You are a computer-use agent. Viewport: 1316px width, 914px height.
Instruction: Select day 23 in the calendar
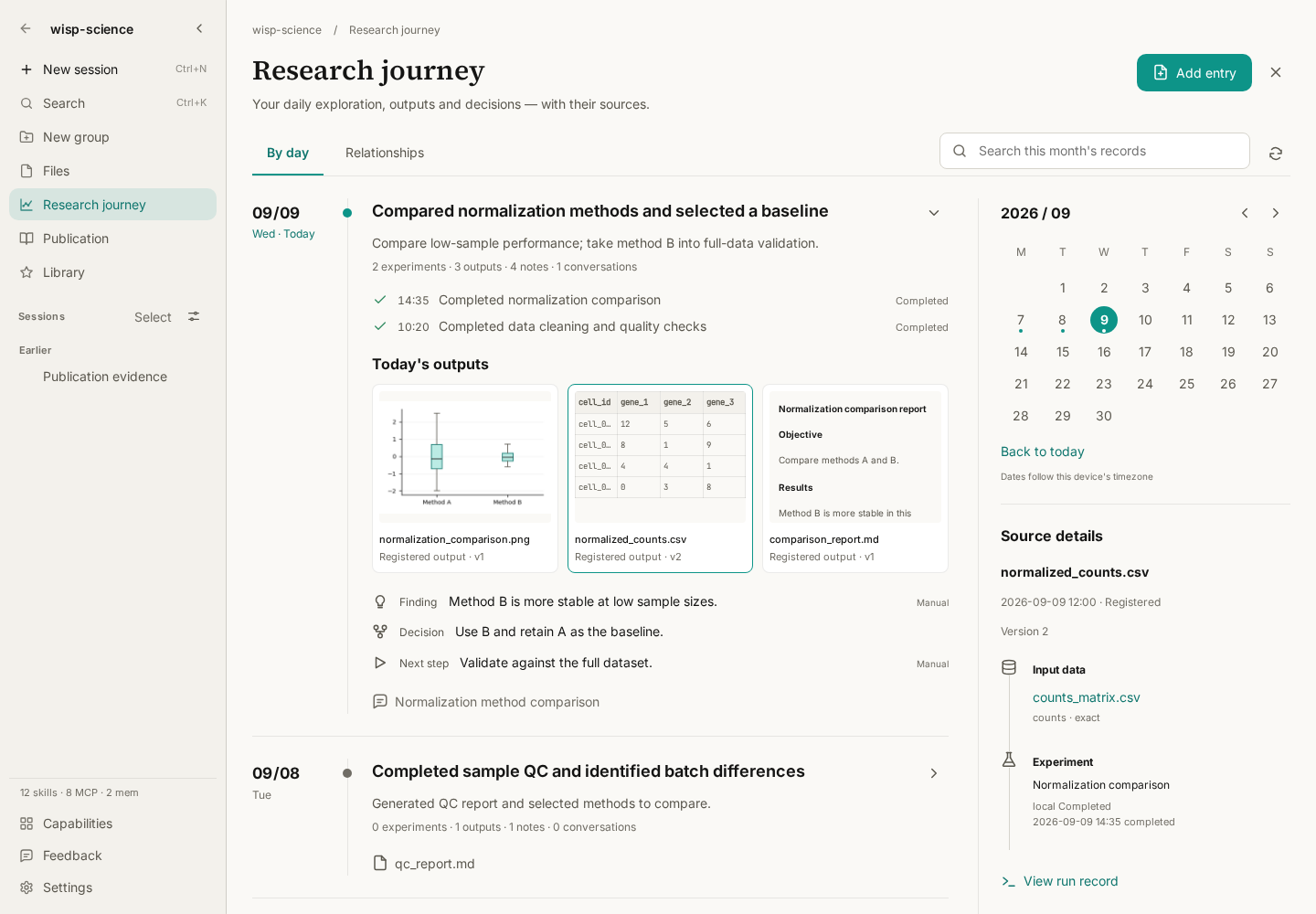tap(1104, 384)
